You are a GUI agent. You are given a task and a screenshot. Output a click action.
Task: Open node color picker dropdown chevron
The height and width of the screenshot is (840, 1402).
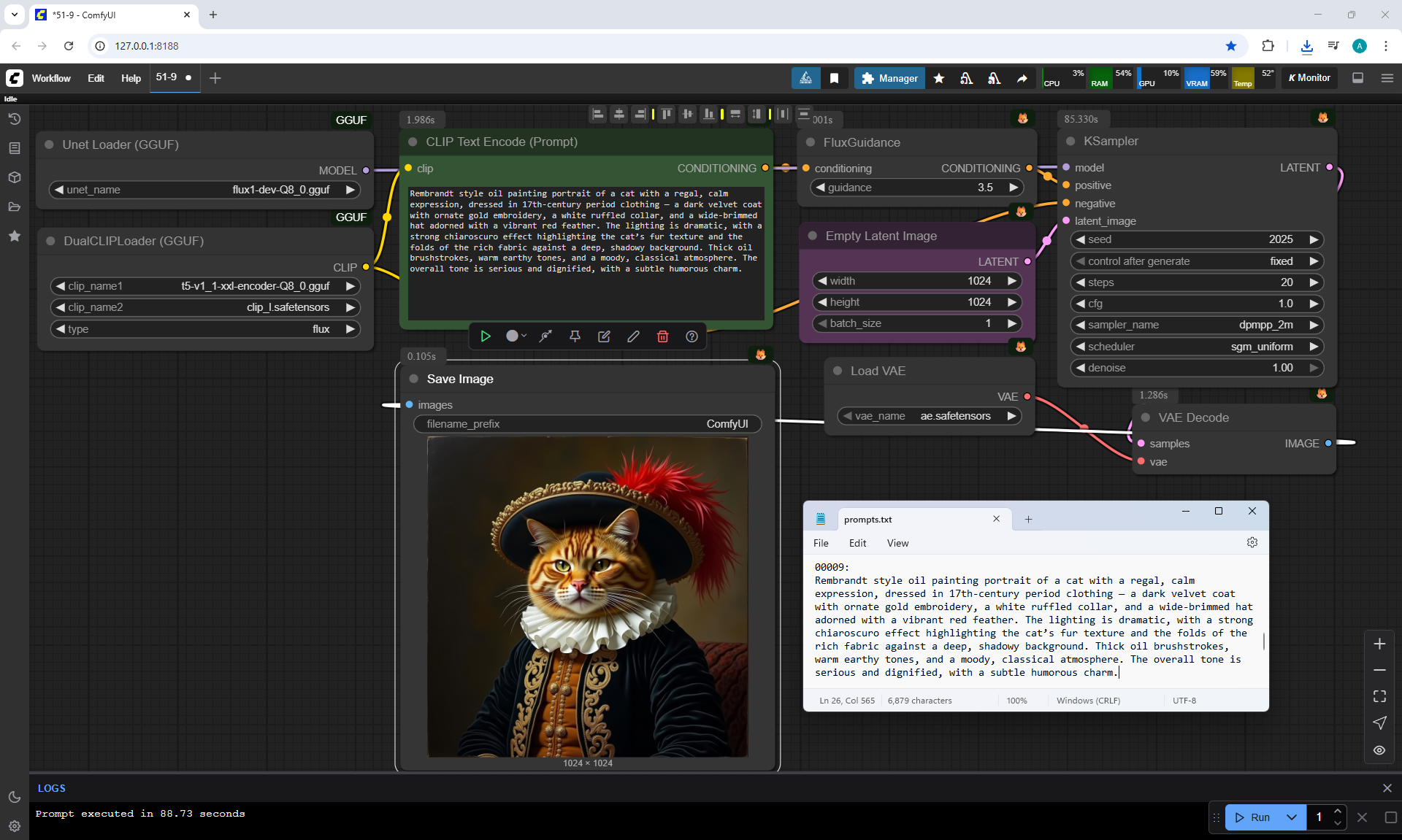(524, 336)
